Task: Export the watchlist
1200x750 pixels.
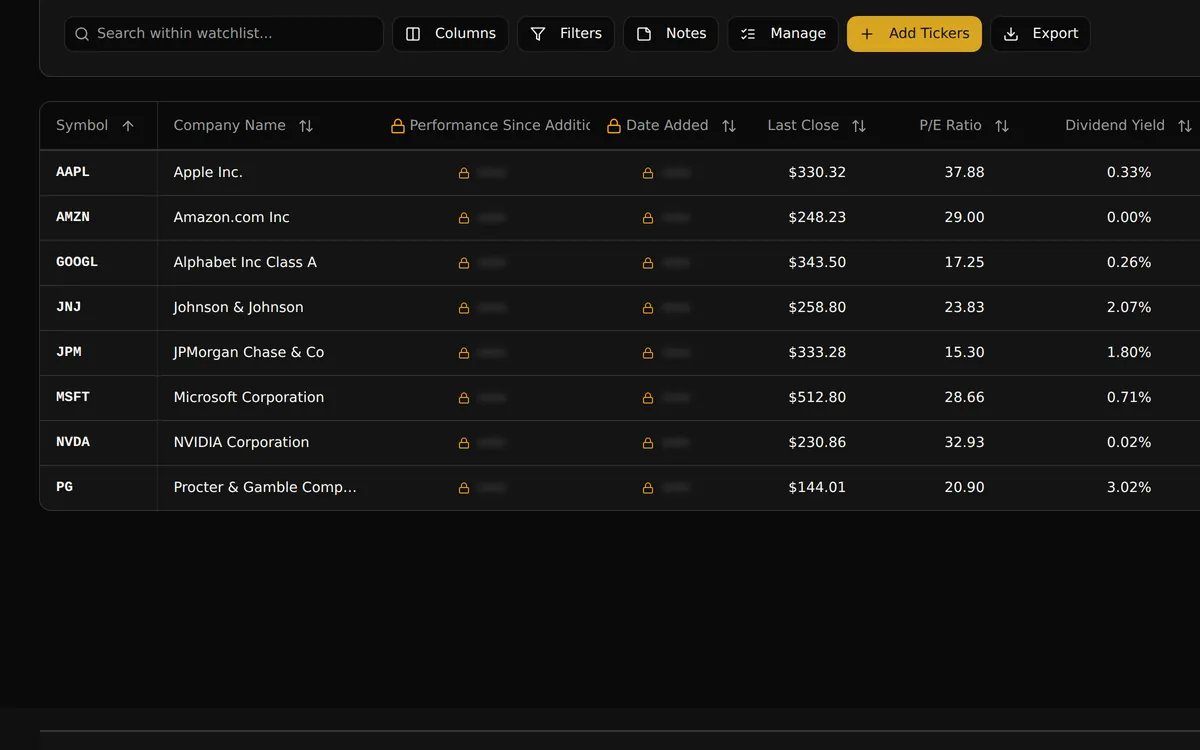Action: [x=1040, y=34]
